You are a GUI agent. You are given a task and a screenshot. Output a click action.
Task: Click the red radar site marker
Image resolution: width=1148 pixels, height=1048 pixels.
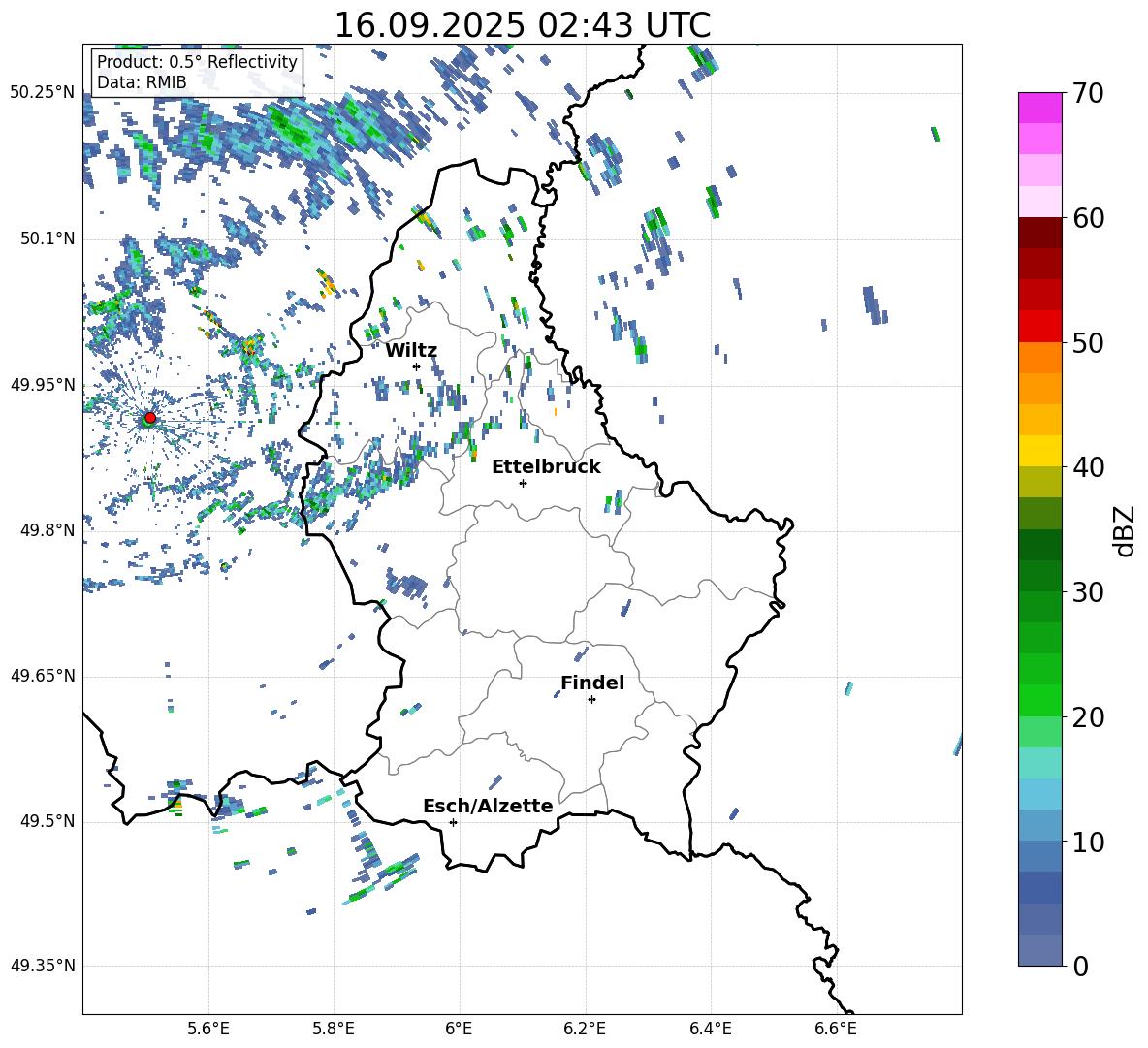click(x=150, y=418)
